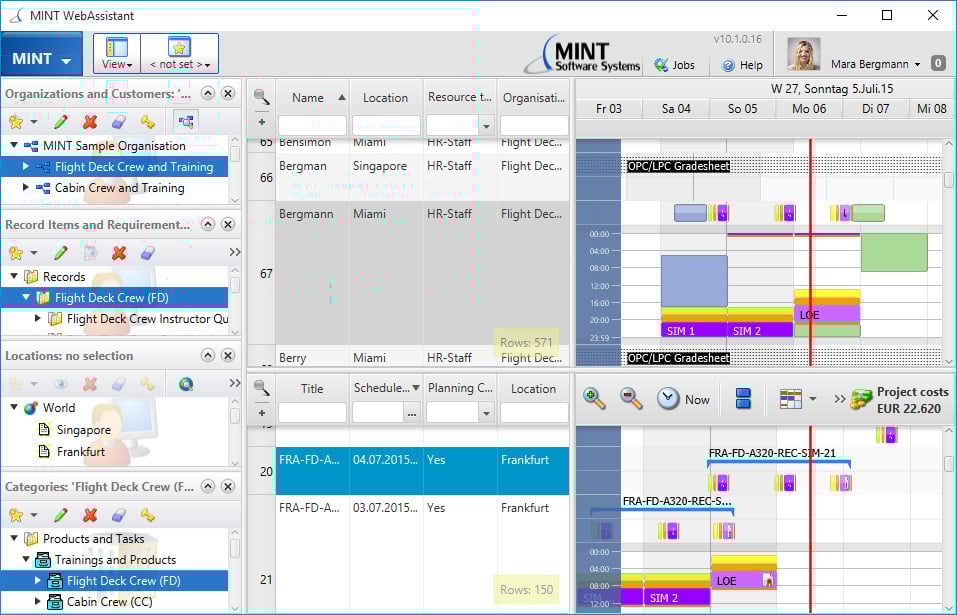Open the Help menu
Screen dimensions: 957x615
coord(742,65)
